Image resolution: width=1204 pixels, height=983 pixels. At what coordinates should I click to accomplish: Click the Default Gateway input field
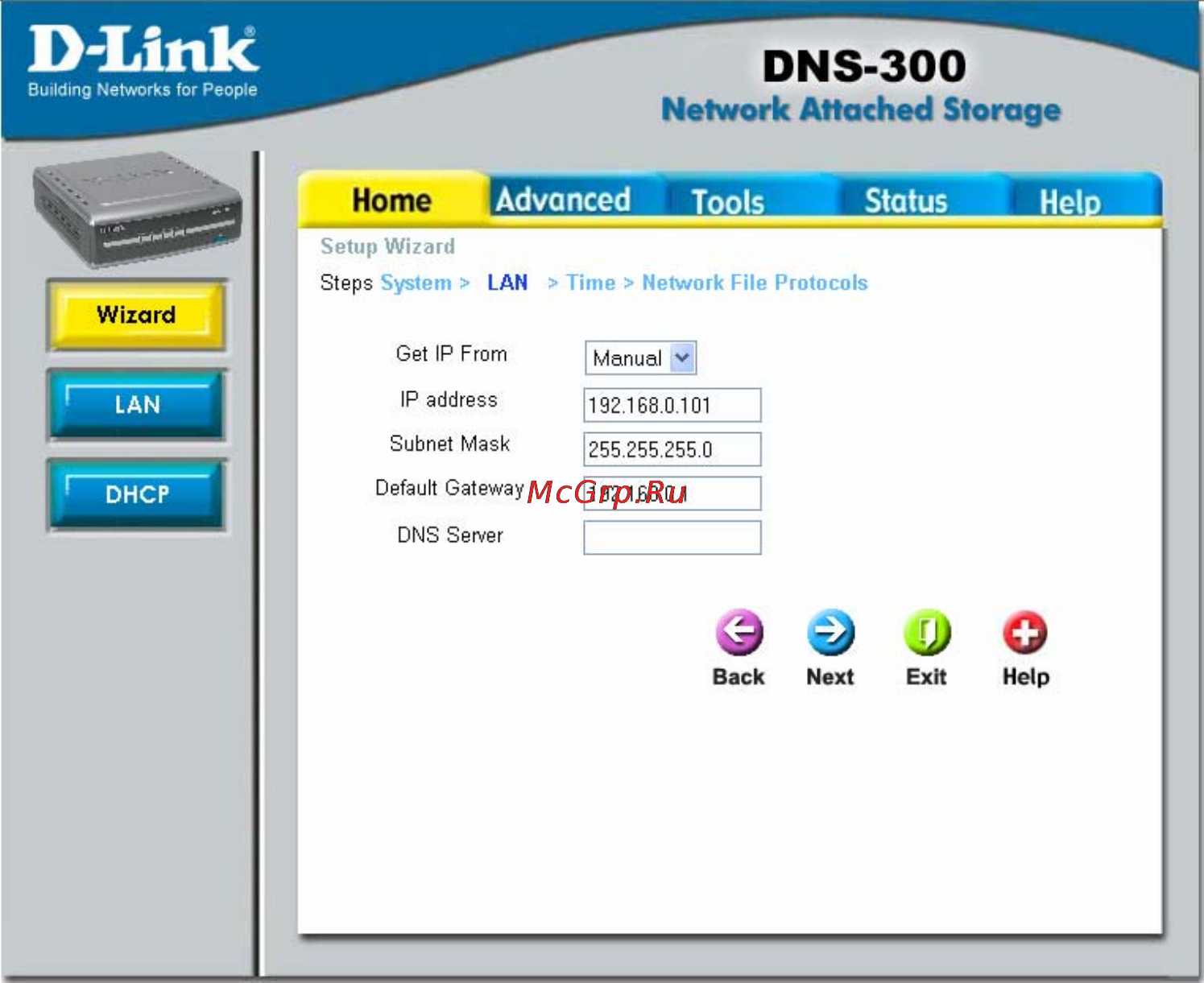[672, 494]
